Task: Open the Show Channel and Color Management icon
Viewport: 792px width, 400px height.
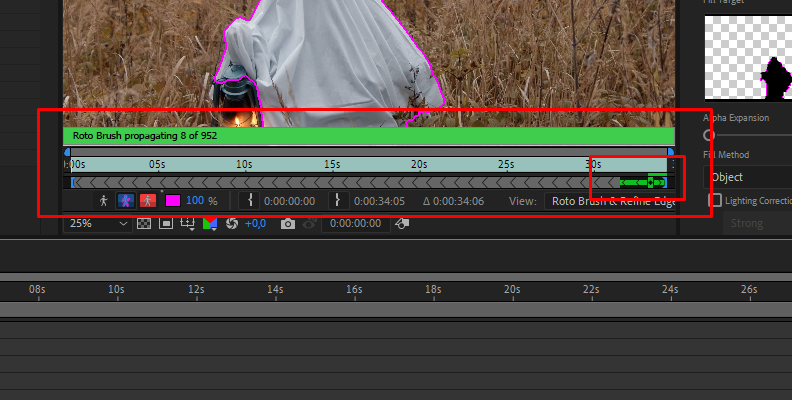Action: click(210, 223)
